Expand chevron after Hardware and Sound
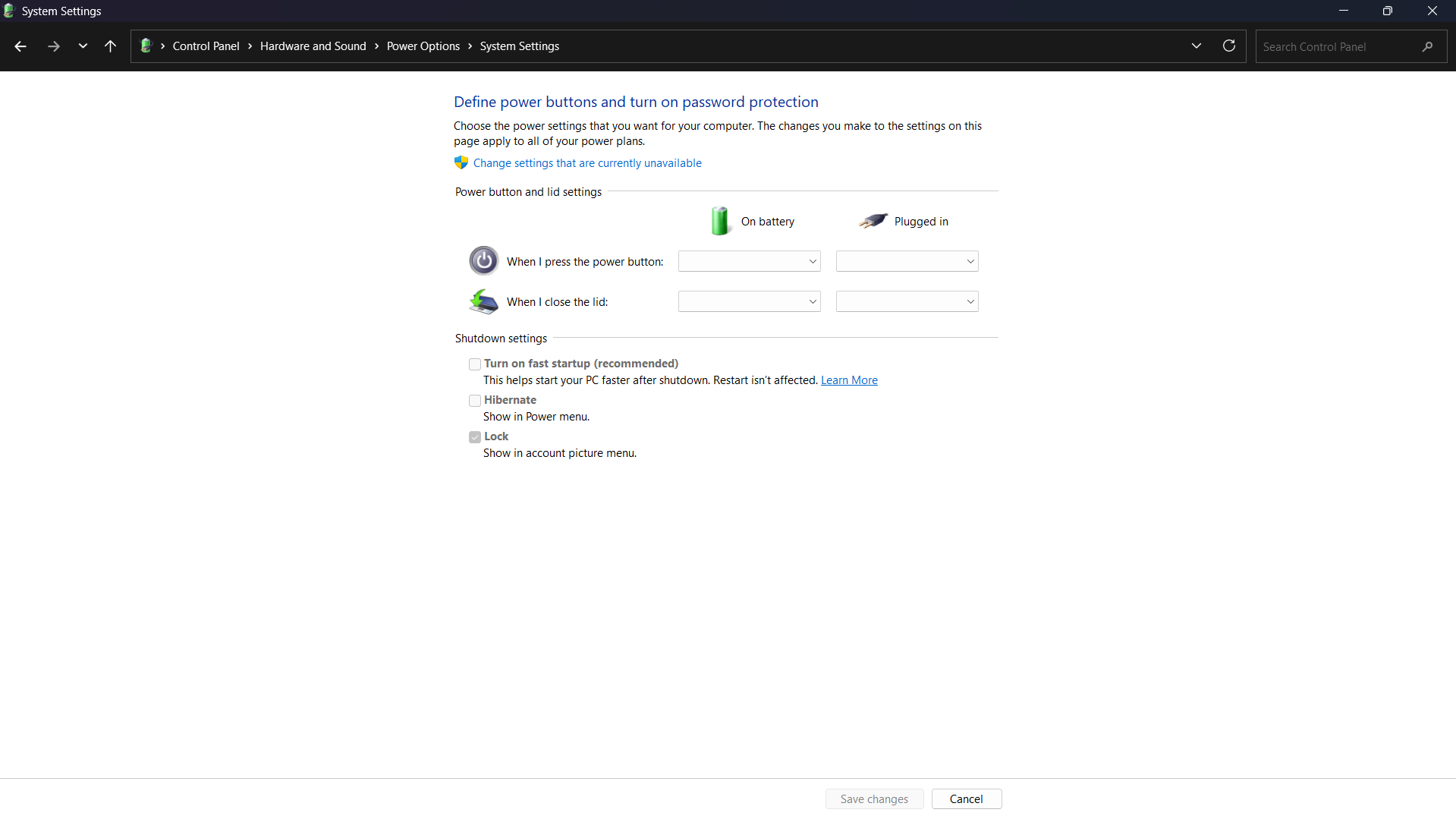 (376, 46)
